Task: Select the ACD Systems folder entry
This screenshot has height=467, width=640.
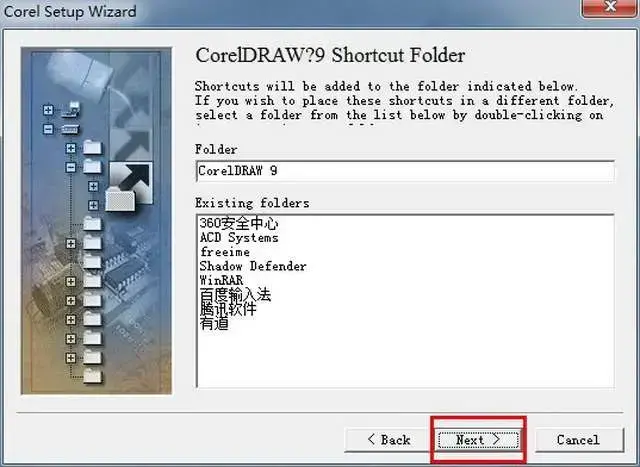Action: click(x=239, y=238)
